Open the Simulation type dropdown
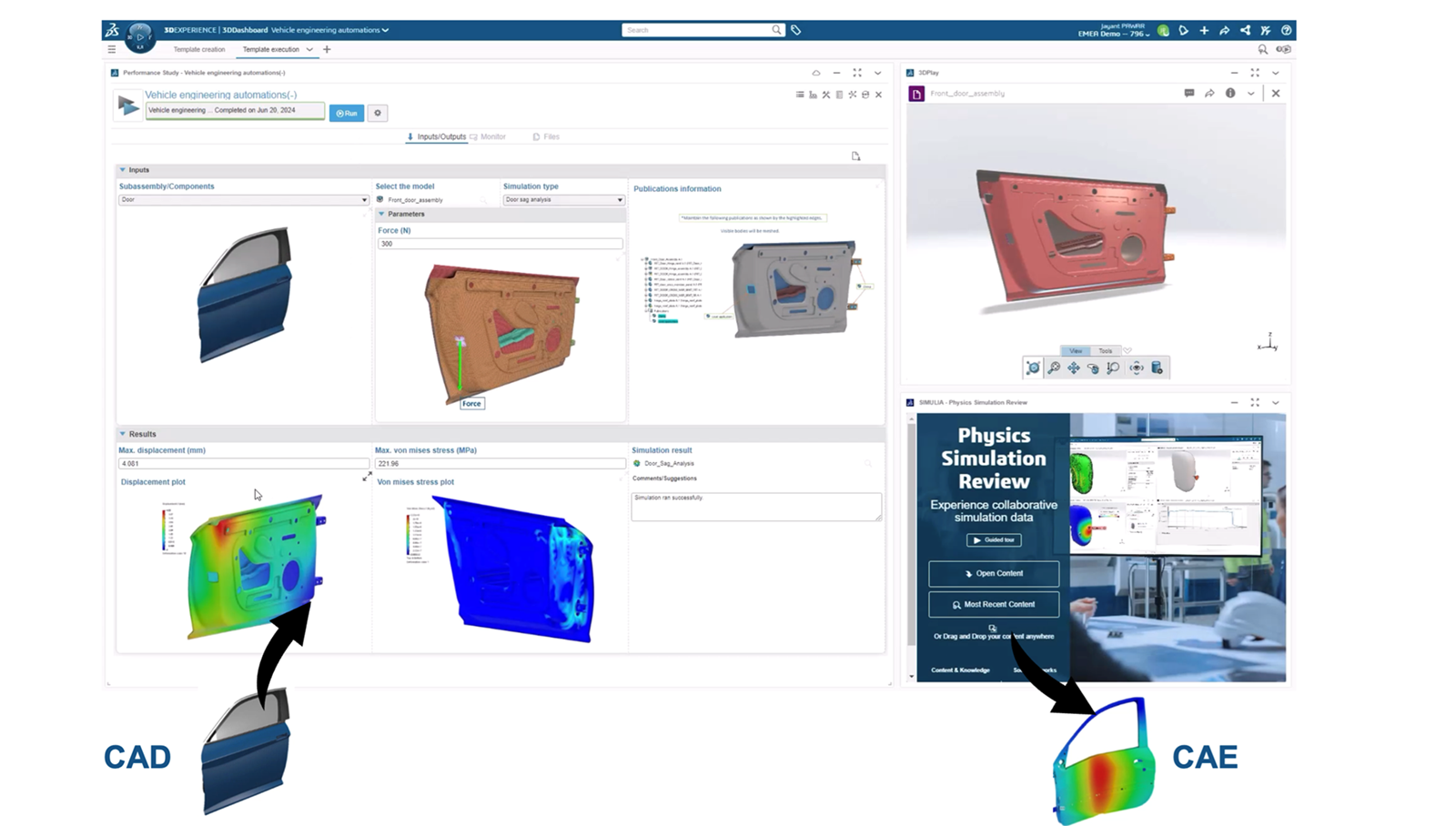The height and width of the screenshot is (826, 1456). (x=564, y=200)
